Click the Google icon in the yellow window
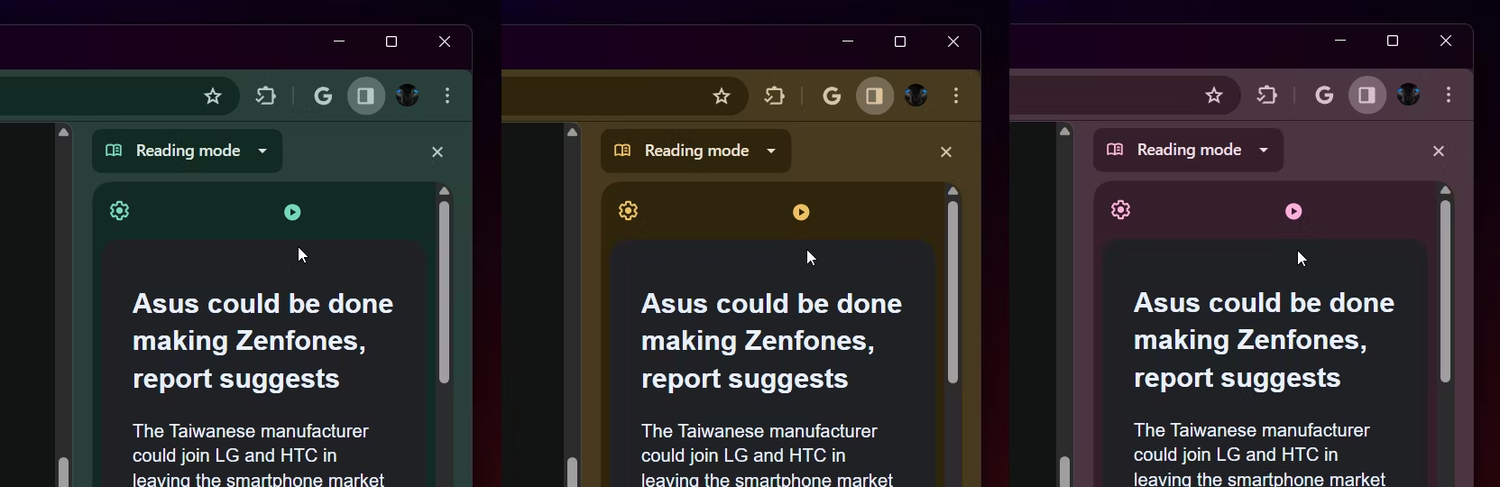1500x487 pixels. point(832,96)
